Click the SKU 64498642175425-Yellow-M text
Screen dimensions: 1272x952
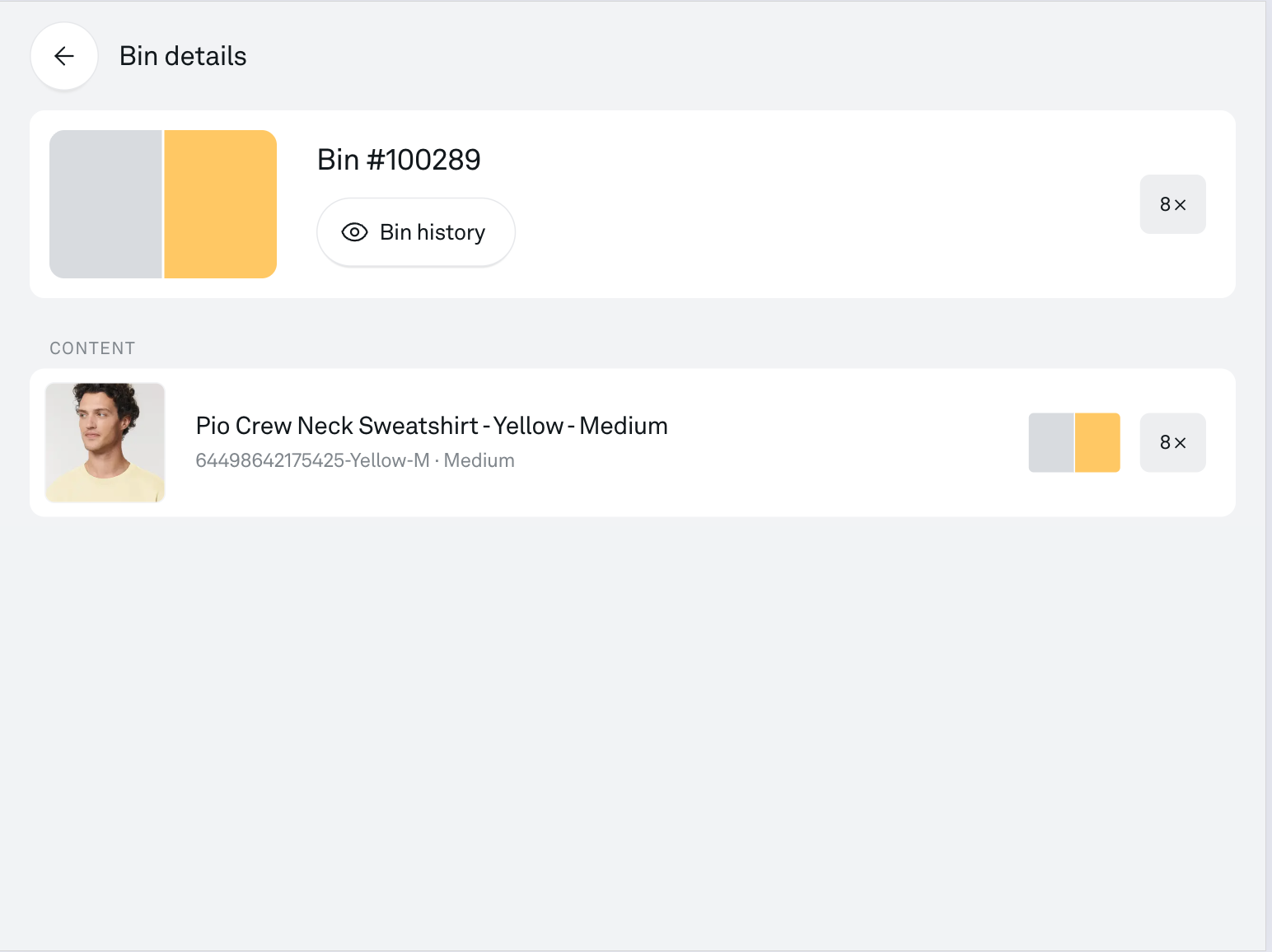(312, 460)
